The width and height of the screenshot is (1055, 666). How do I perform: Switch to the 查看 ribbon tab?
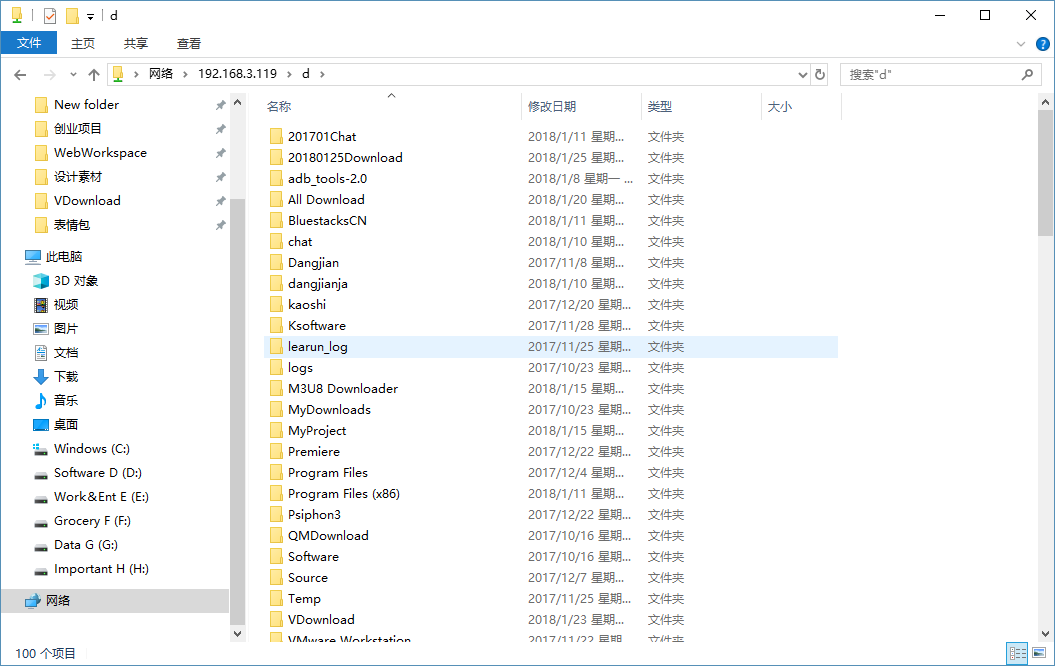[x=188, y=43]
